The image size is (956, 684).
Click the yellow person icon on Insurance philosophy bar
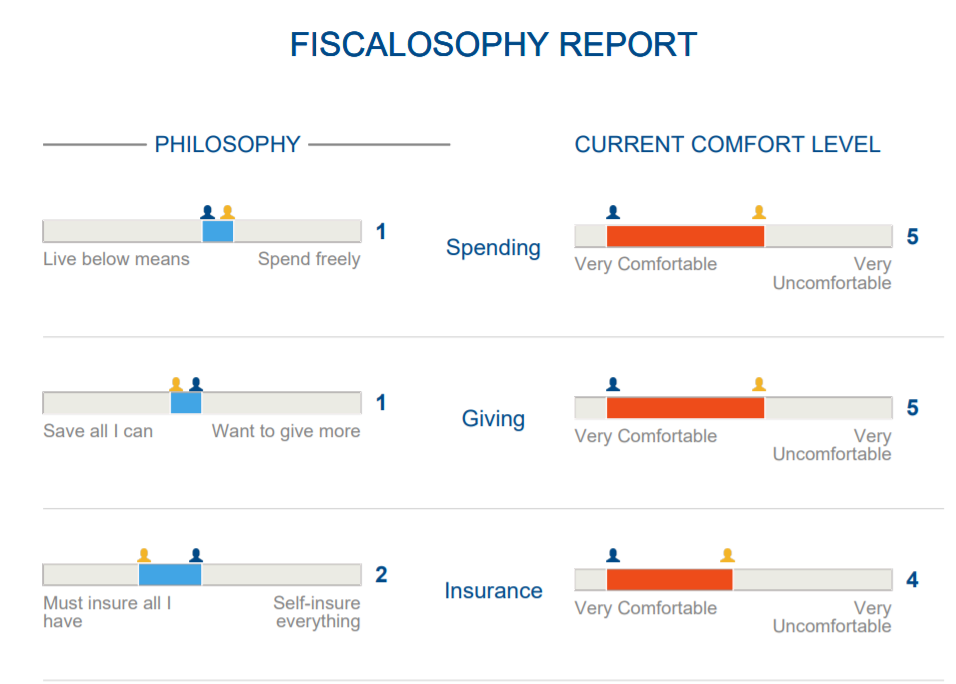click(x=144, y=555)
